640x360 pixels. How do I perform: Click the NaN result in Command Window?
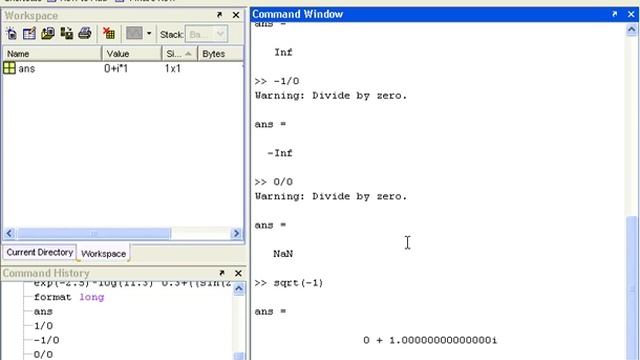coord(283,254)
